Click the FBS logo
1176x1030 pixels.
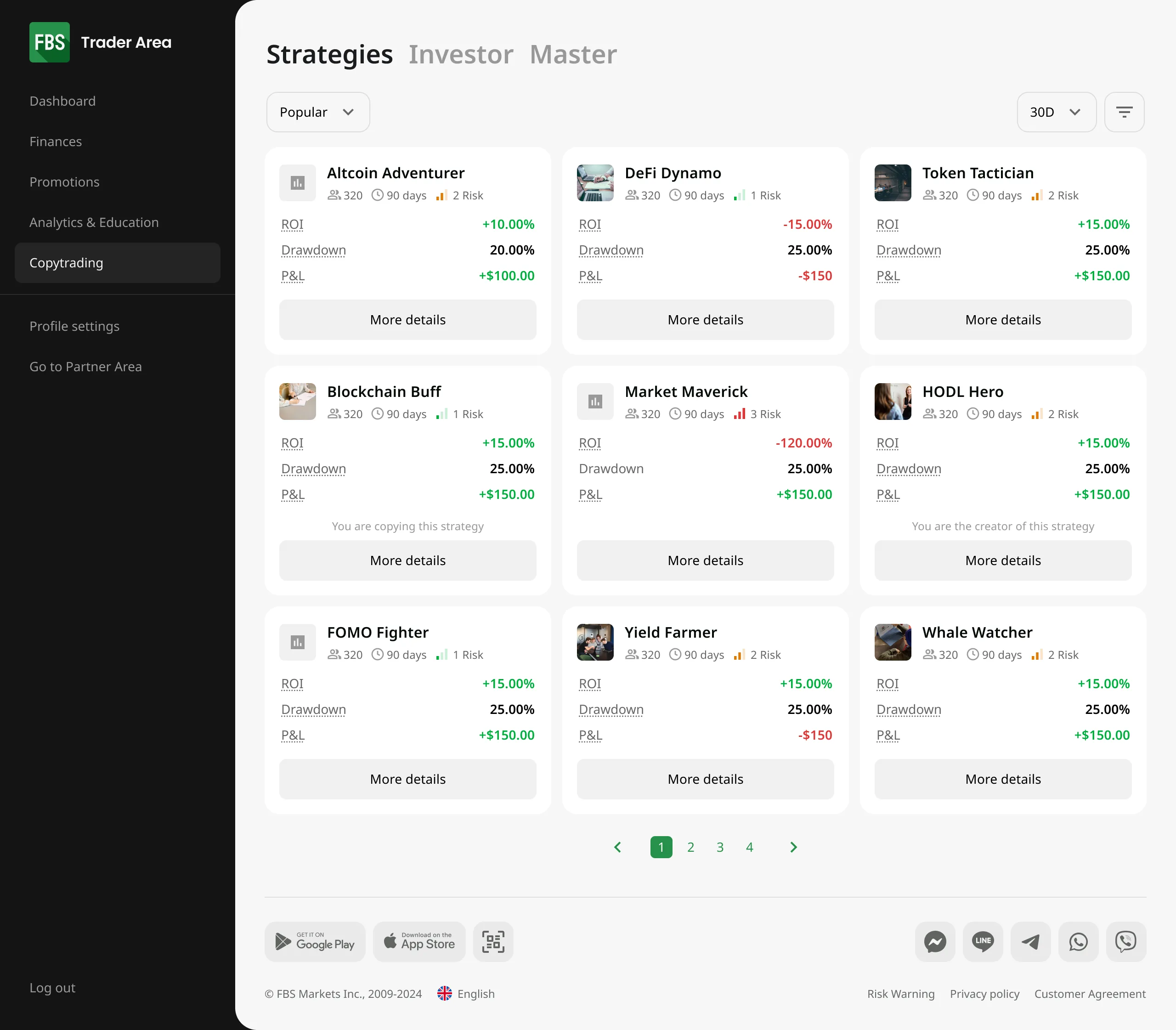click(x=50, y=41)
